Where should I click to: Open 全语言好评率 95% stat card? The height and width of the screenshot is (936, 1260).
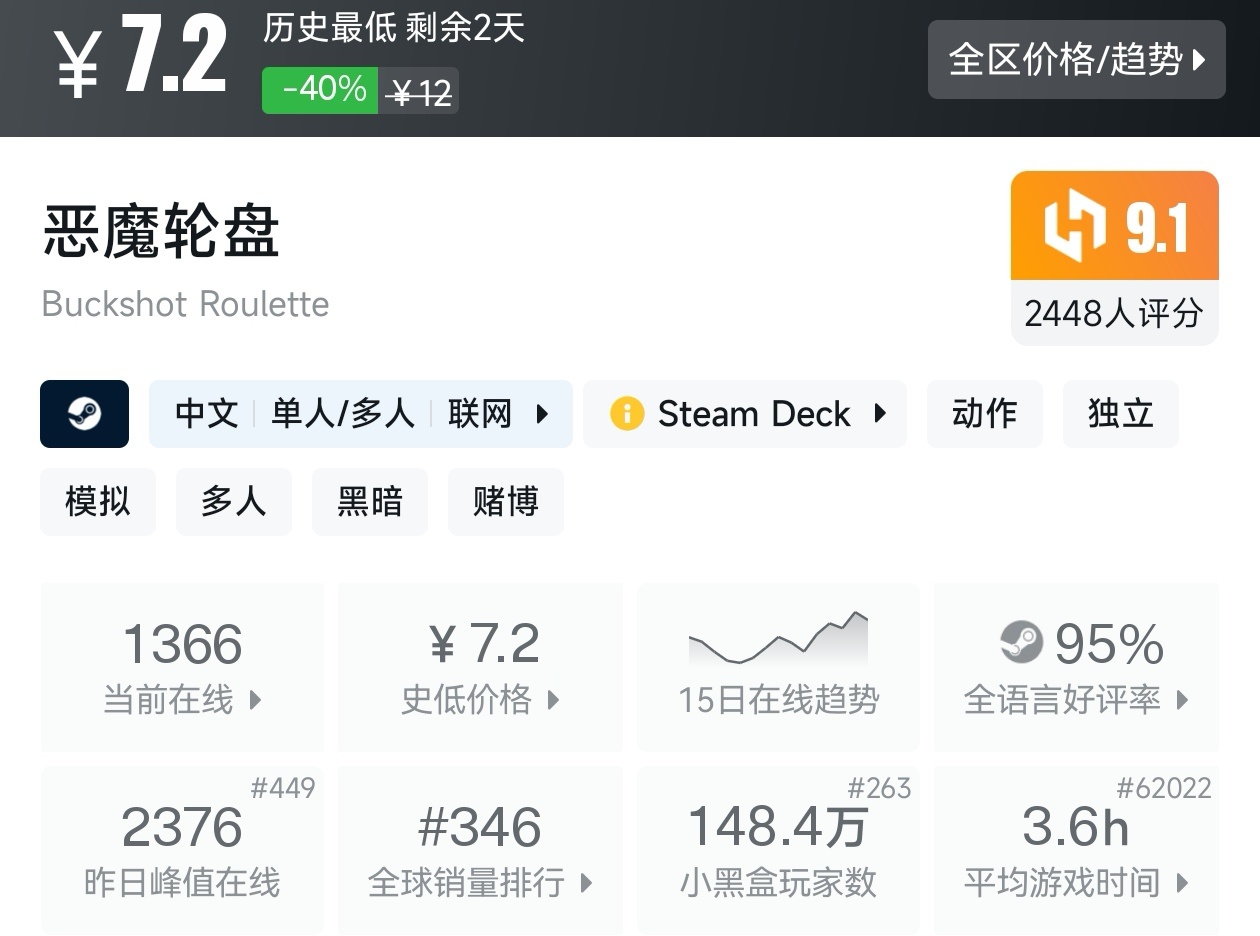pos(1076,667)
